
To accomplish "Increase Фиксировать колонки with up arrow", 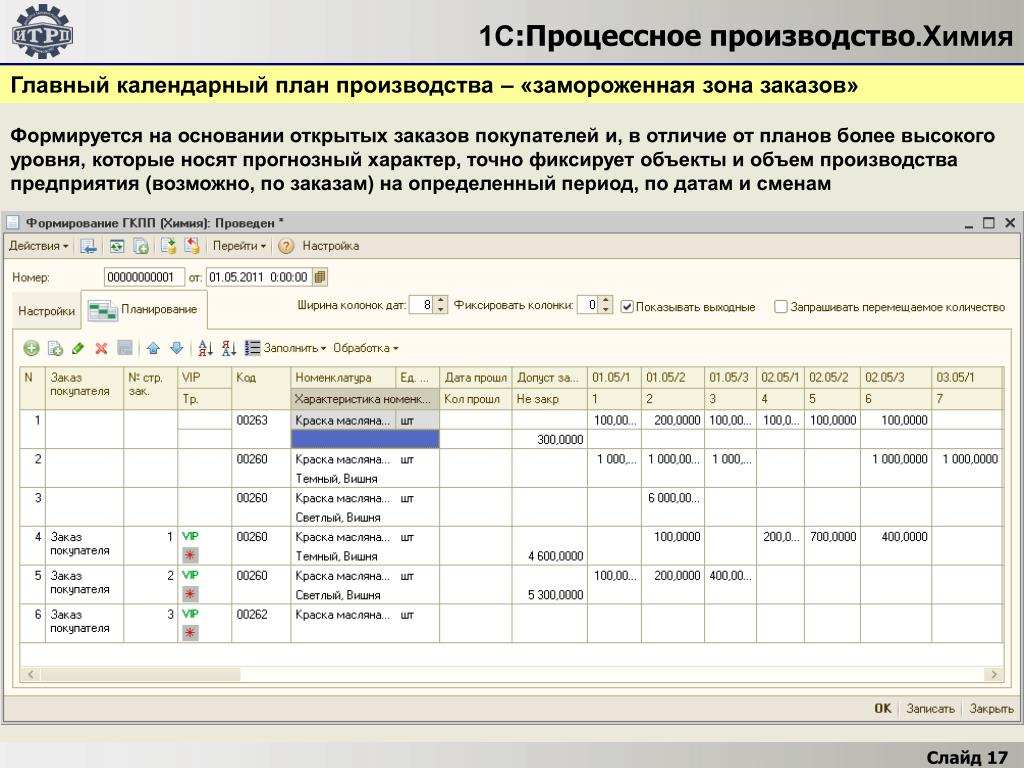I will coord(606,300).
